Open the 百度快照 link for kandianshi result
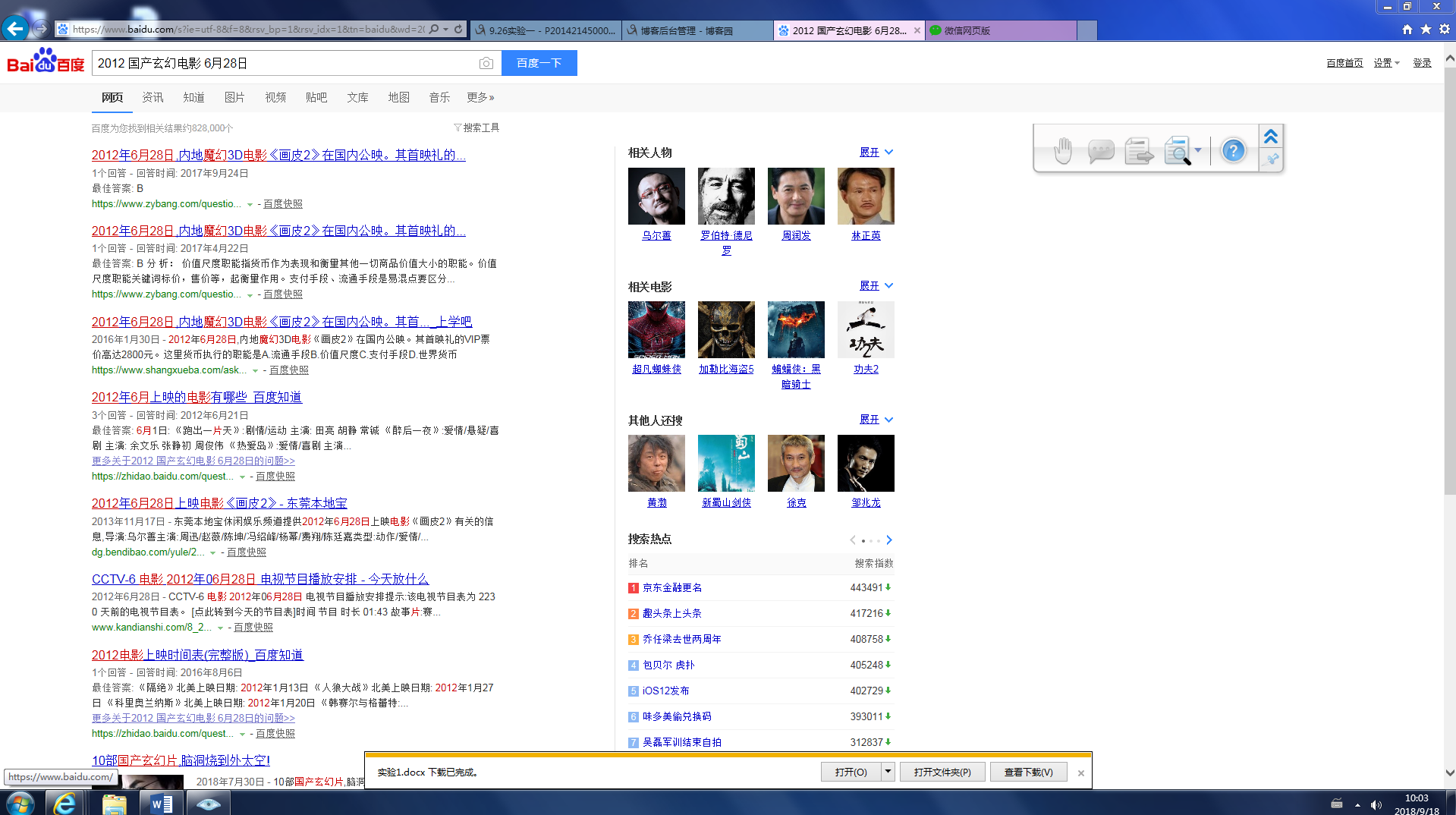 point(253,628)
